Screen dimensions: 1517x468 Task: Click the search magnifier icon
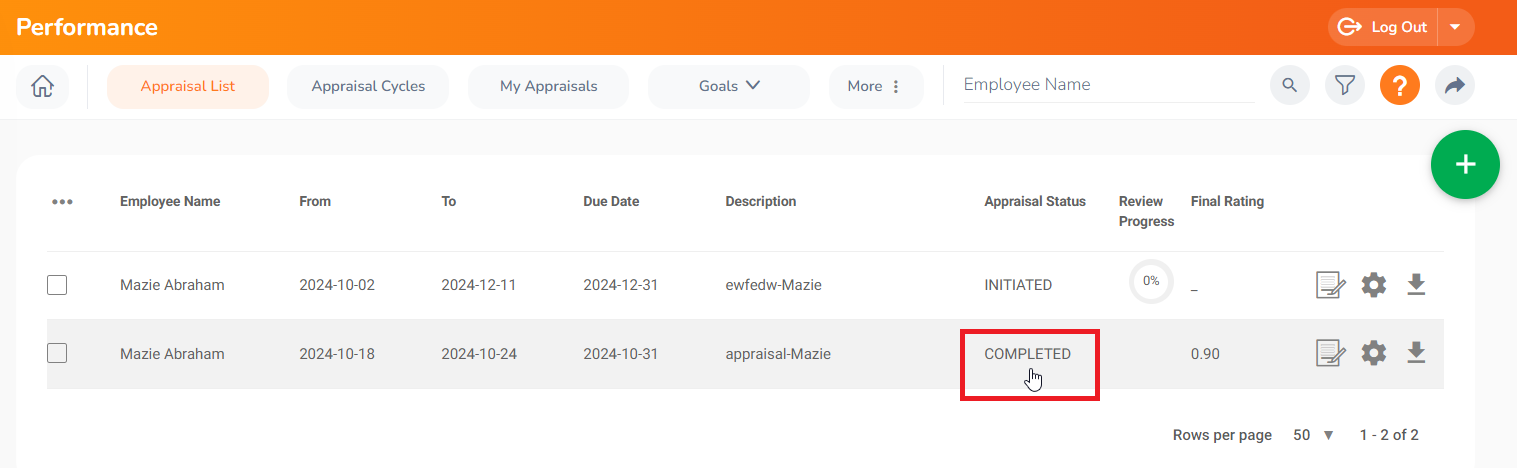point(1290,86)
